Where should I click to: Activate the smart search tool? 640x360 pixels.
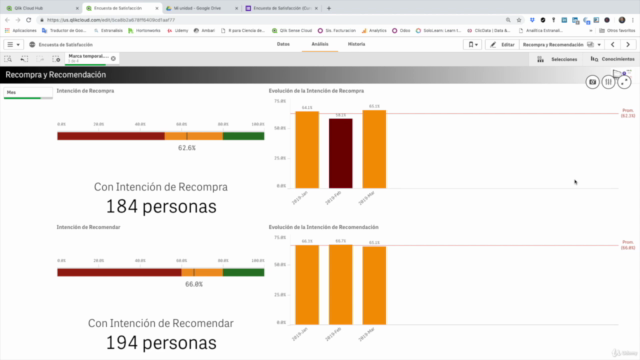pos(8,59)
